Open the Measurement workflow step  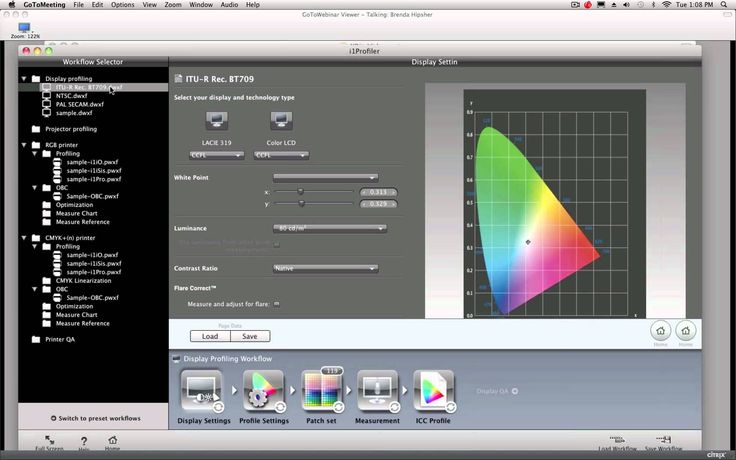pyautogui.click(x=377, y=391)
